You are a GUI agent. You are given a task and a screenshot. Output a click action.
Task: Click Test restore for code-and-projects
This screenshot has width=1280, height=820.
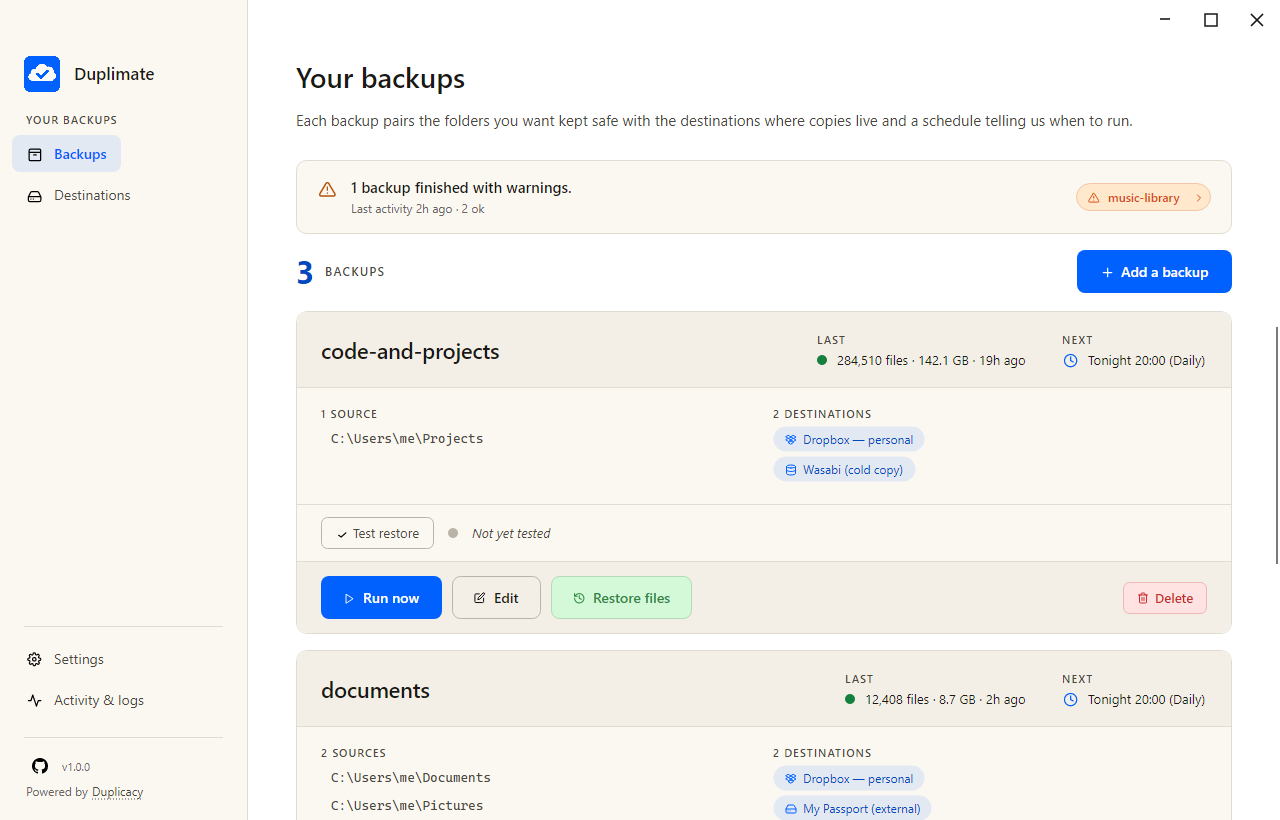coord(377,533)
